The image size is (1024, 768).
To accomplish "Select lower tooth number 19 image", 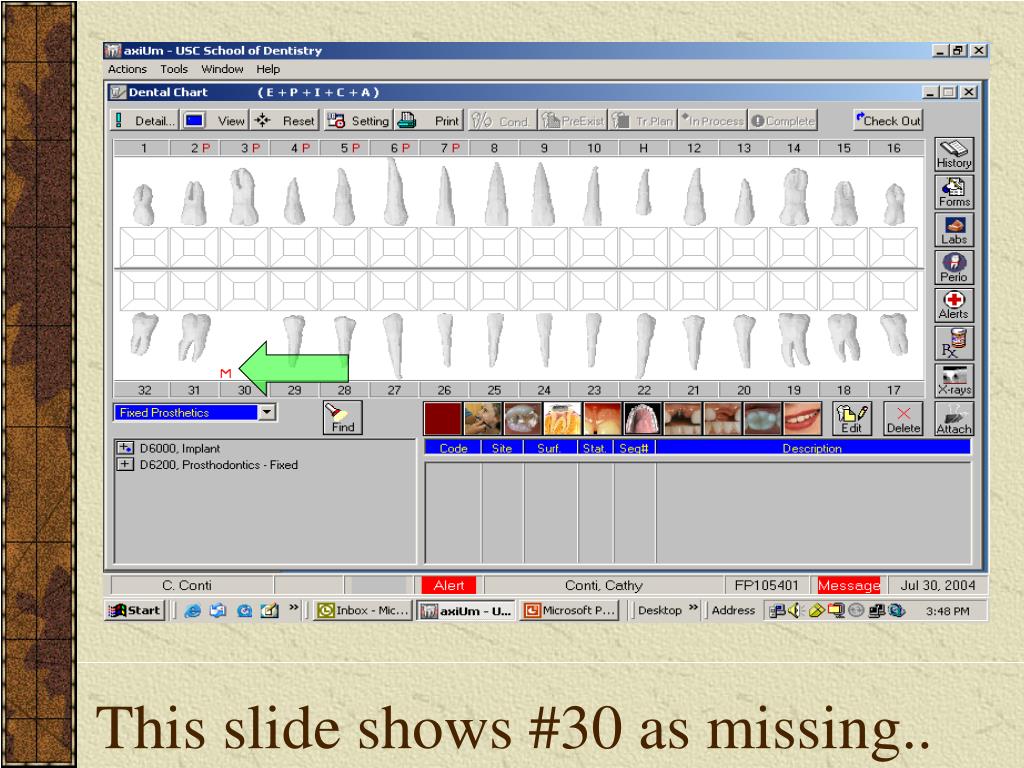I will coord(793,338).
